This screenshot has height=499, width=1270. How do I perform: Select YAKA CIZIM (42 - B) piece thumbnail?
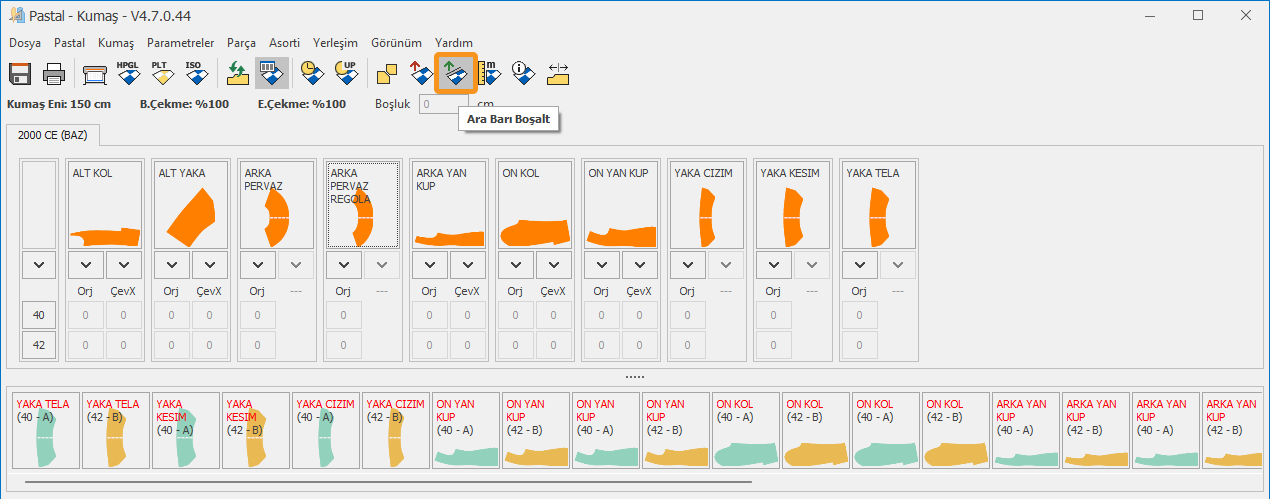pyautogui.click(x=395, y=430)
